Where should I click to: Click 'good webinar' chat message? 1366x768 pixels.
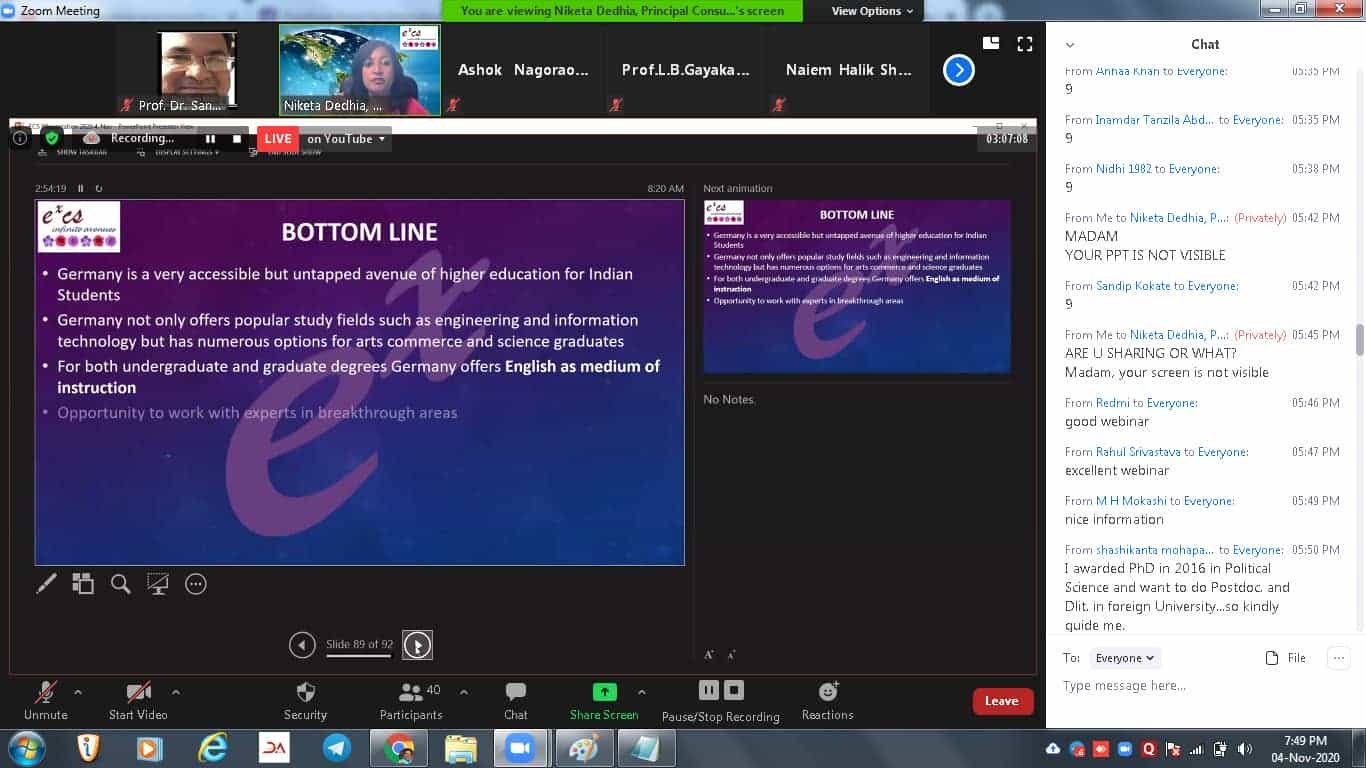pos(1107,421)
